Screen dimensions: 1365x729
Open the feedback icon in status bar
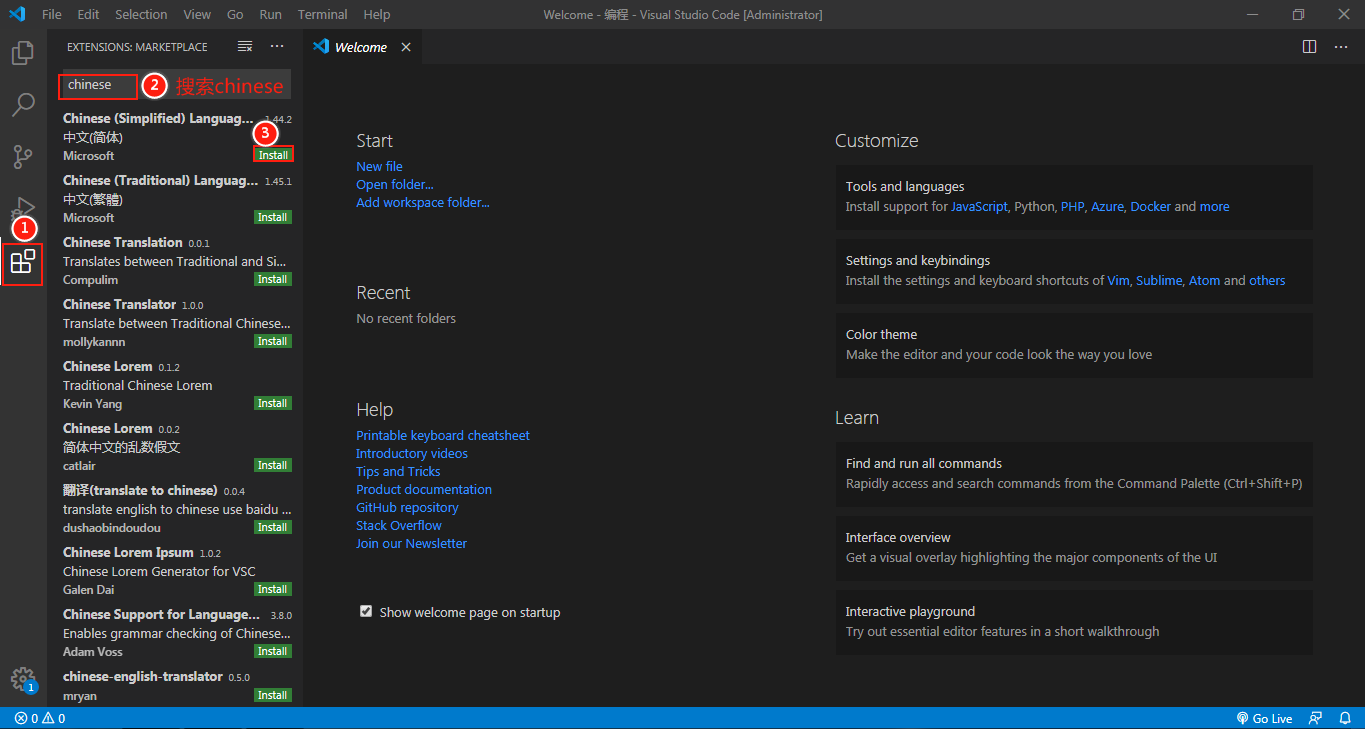coord(1316,718)
